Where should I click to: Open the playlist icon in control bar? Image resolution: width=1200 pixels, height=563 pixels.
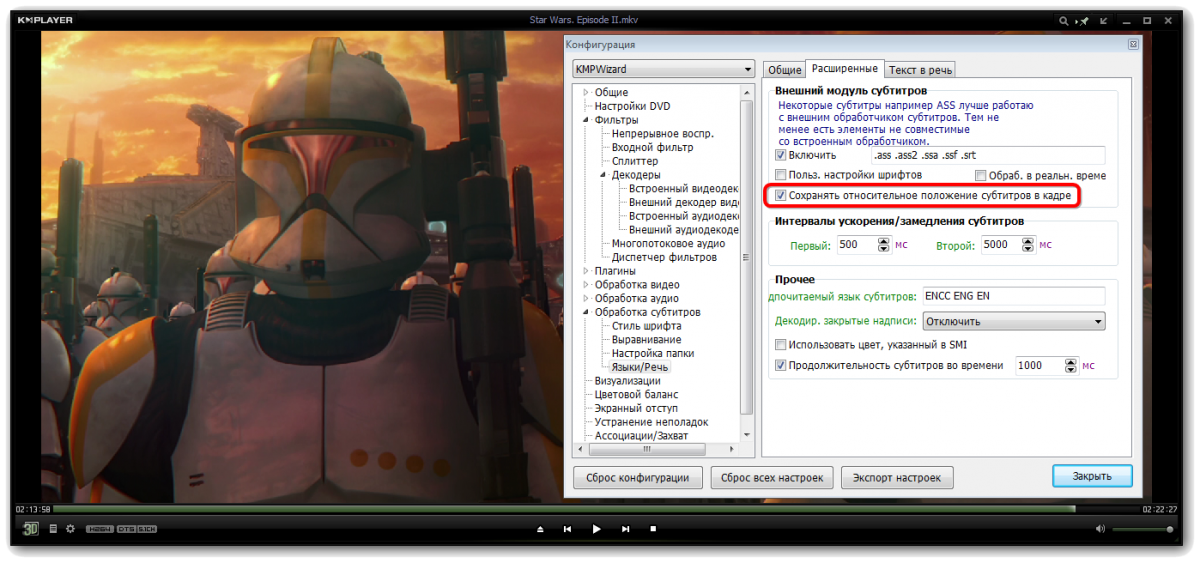pyautogui.click(x=53, y=528)
